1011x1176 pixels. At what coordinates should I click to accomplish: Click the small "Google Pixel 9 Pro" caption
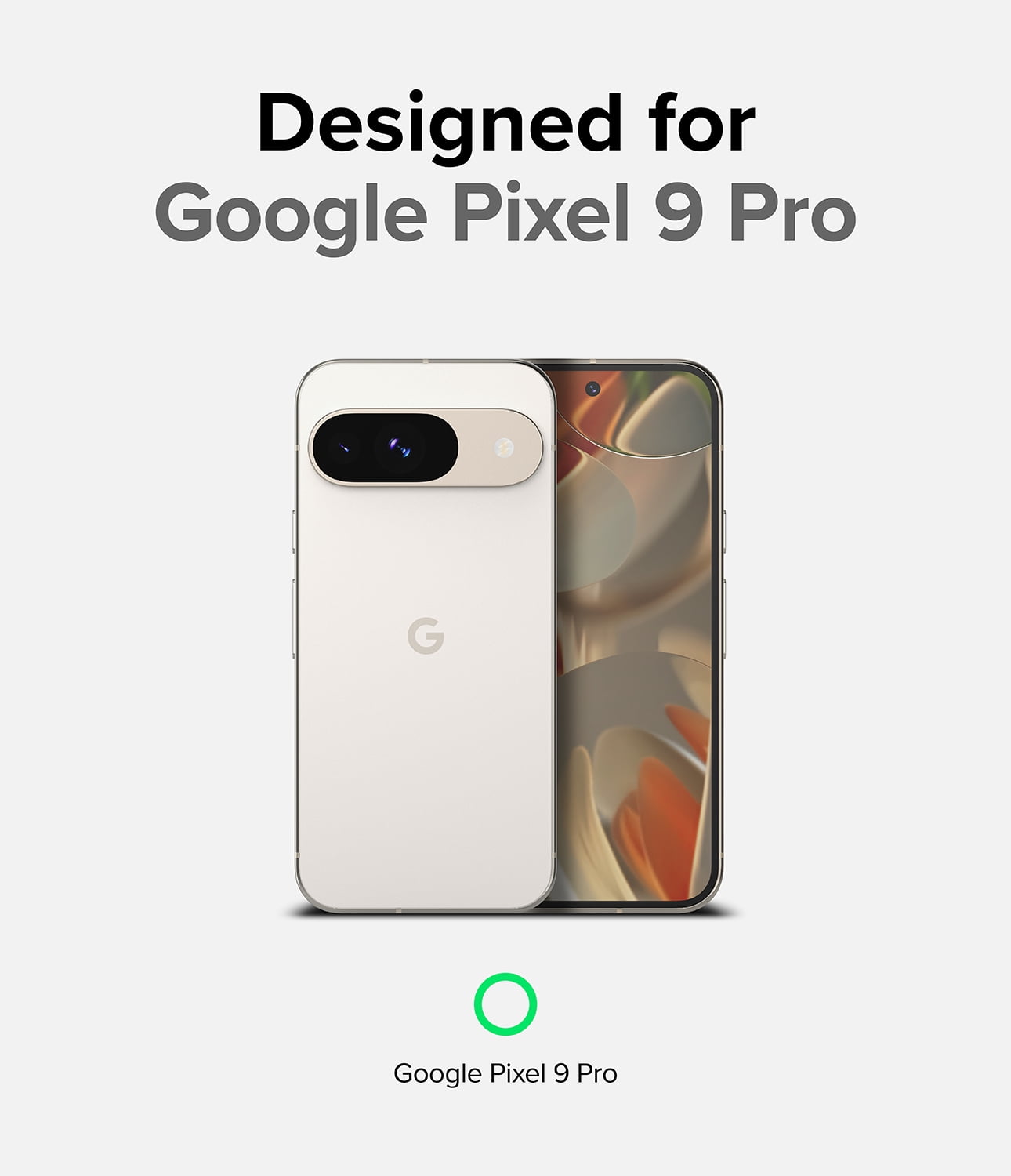pos(505,1073)
